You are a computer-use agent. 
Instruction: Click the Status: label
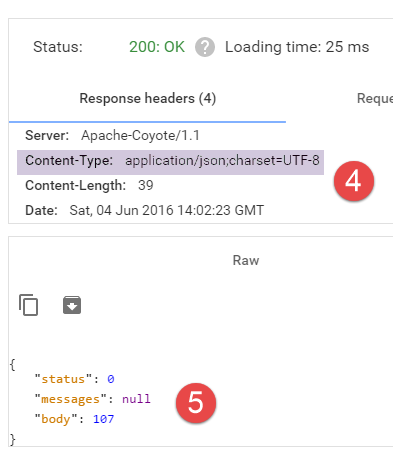pyautogui.click(x=58, y=47)
